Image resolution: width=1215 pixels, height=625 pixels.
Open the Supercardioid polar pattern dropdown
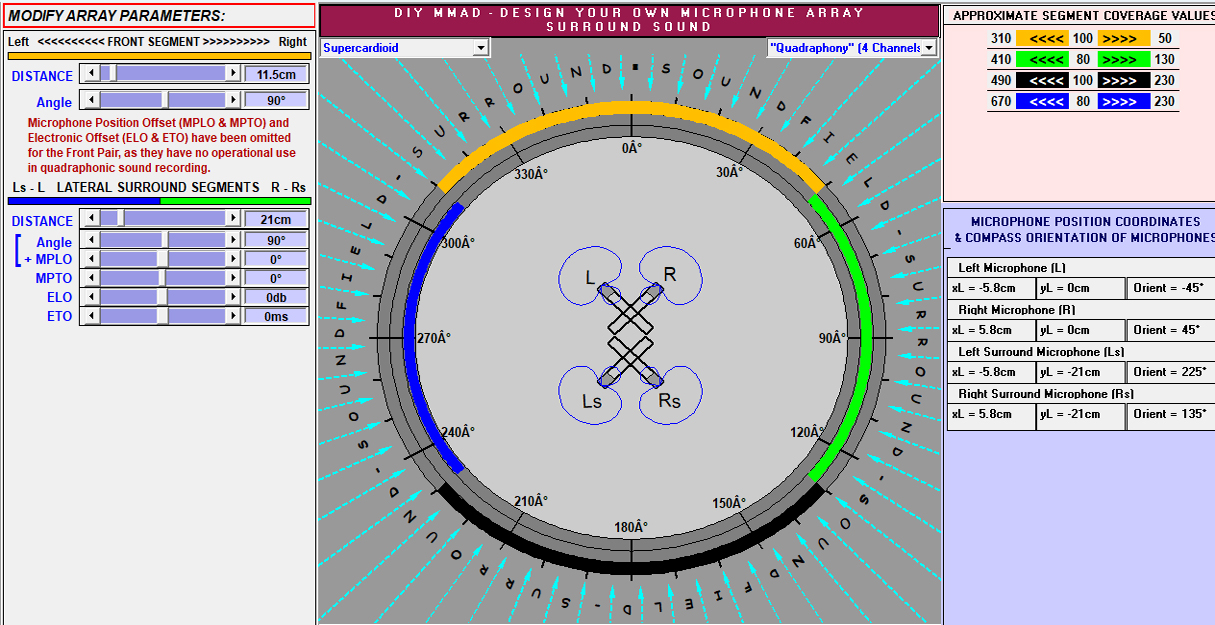point(480,48)
